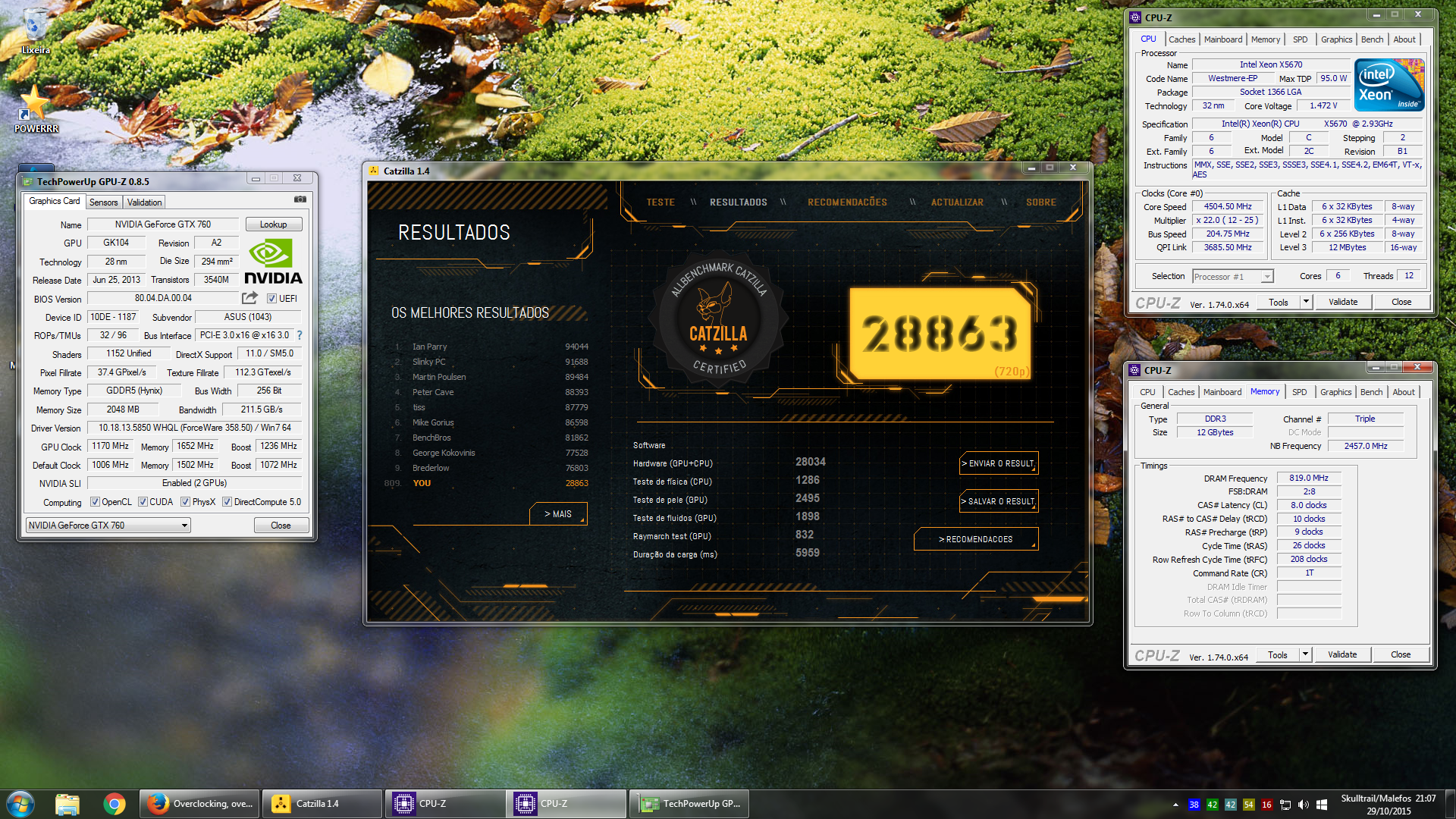Image resolution: width=1456 pixels, height=819 pixels.
Task: Open the ACTUALIZAR tab in Catzilla
Action: [x=957, y=202]
